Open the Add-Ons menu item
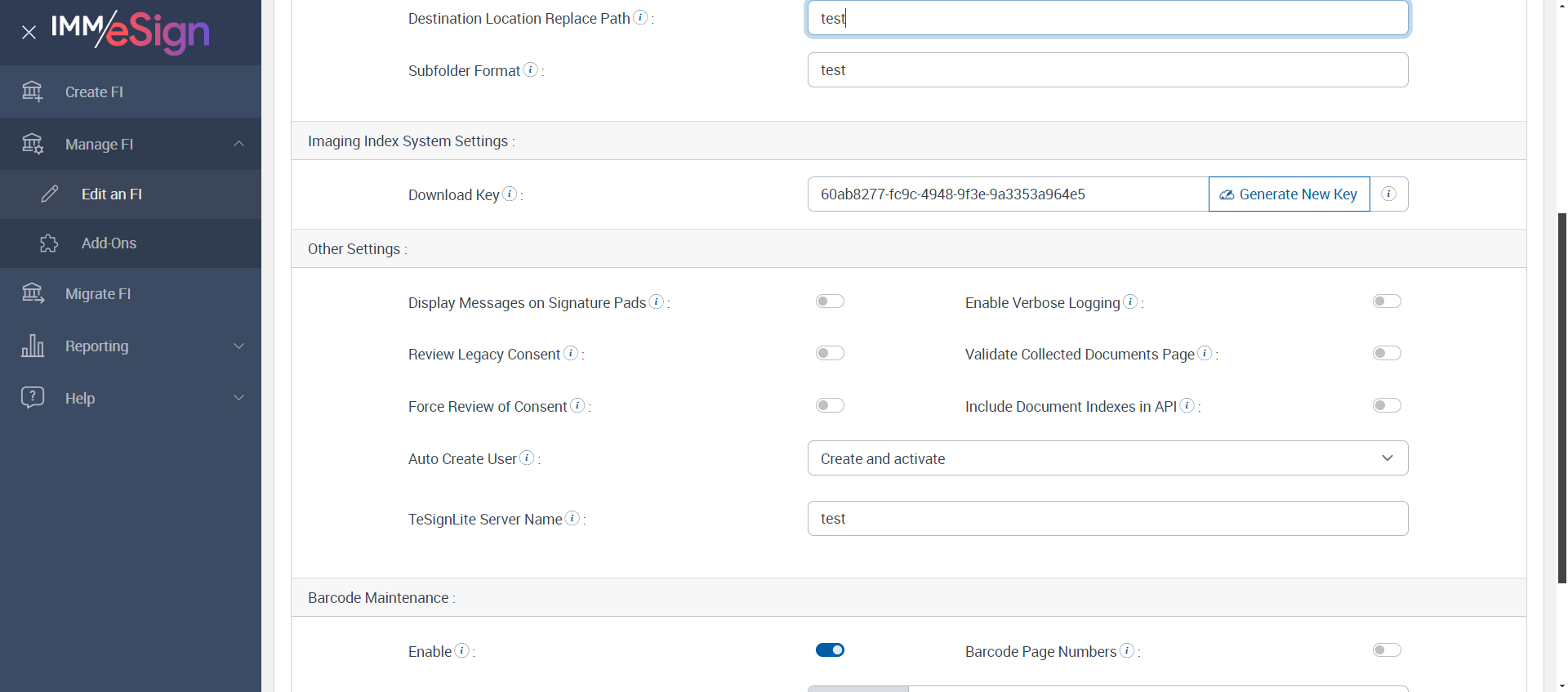The width and height of the screenshot is (1568, 692). pyautogui.click(x=109, y=243)
